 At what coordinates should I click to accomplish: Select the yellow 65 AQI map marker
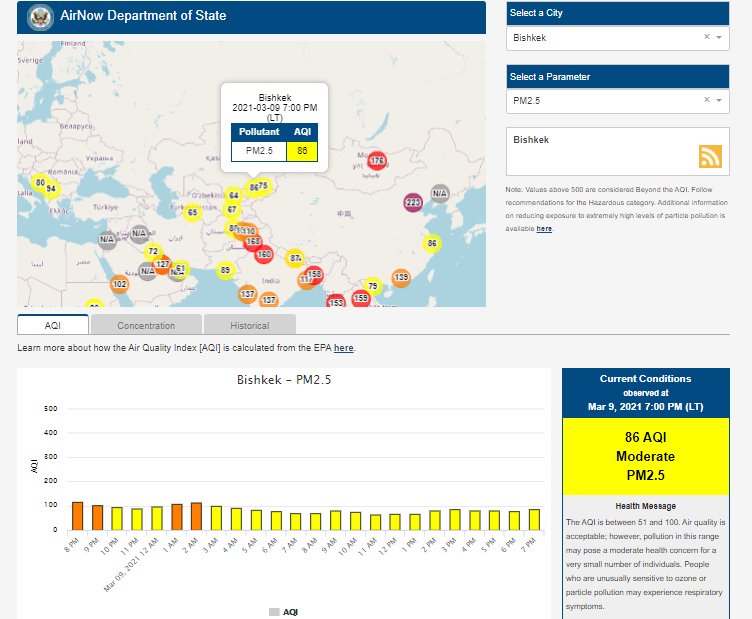coord(192,212)
